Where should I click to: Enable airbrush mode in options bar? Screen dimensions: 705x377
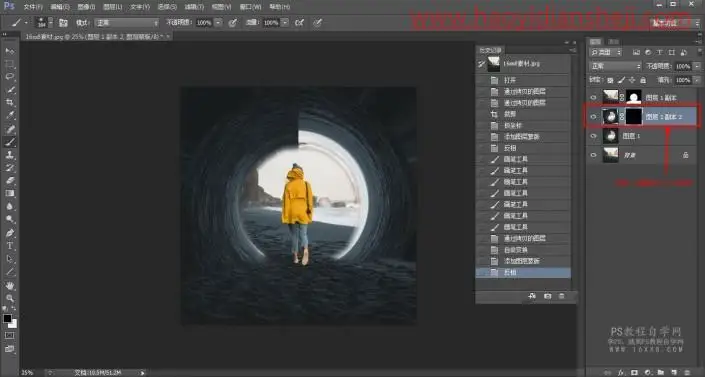click(299, 22)
